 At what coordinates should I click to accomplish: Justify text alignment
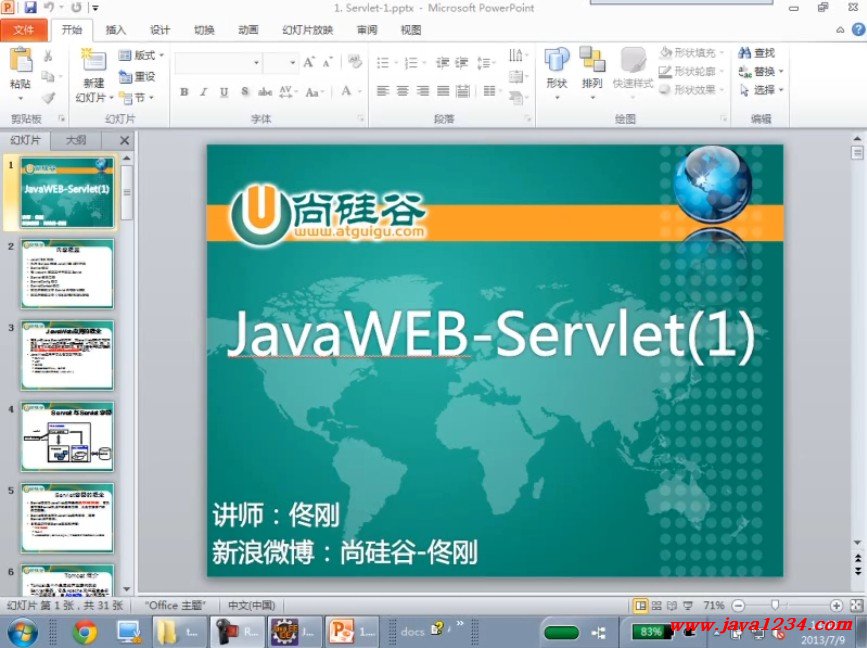tap(443, 91)
